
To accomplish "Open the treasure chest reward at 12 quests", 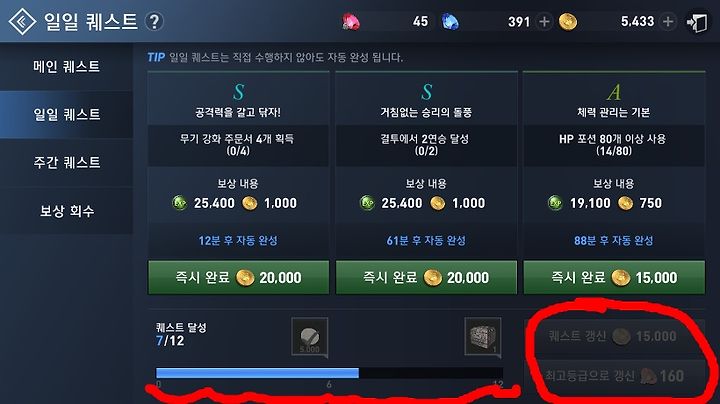I will click(483, 337).
